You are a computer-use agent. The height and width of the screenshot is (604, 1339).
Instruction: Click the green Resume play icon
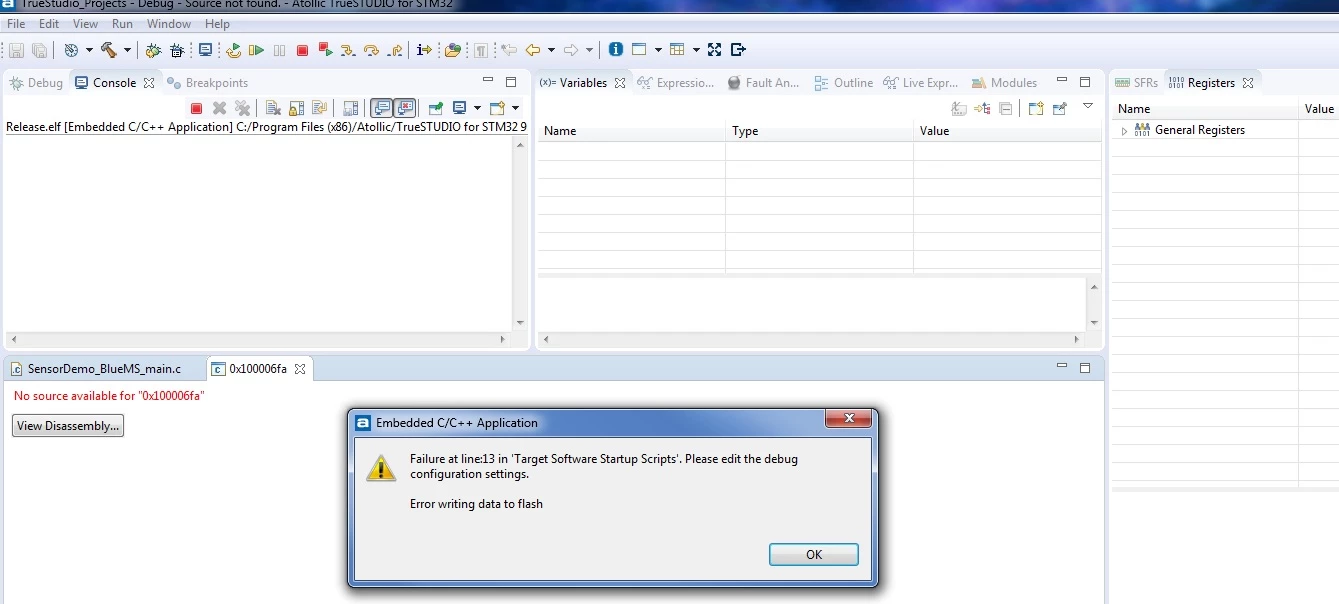coord(256,50)
